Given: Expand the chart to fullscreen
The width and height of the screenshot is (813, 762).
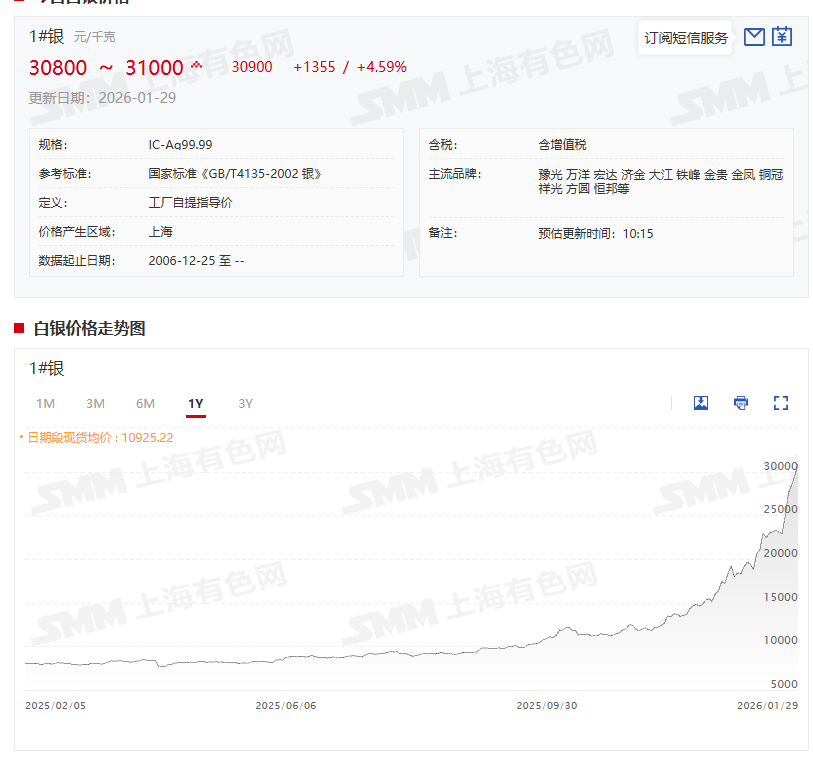Looking at the screenshot, I should tap(781, 403).
